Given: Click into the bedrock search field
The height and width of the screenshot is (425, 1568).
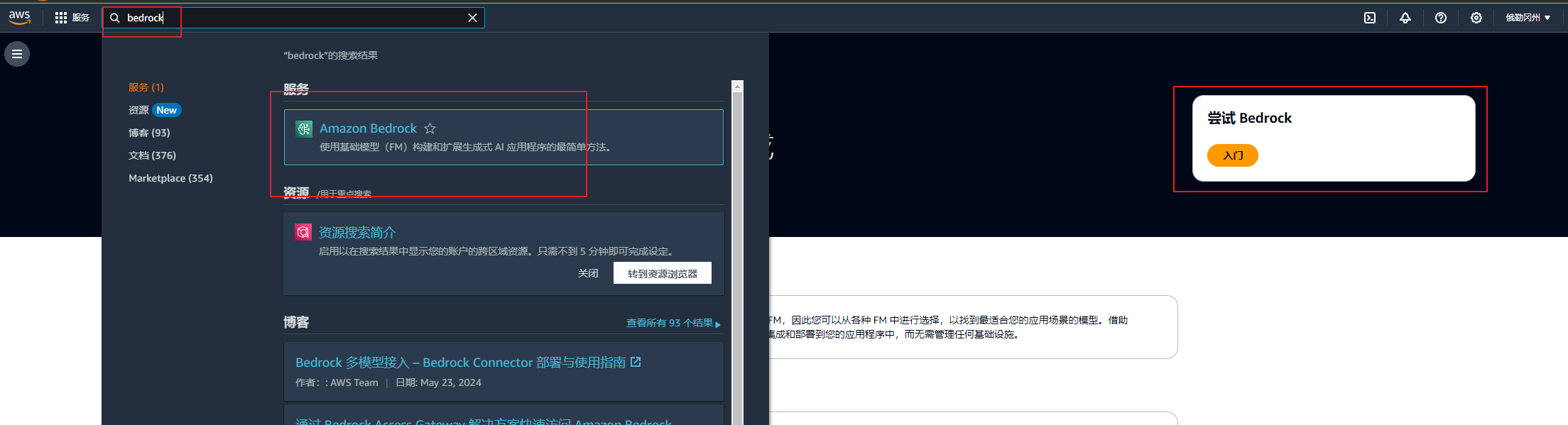Looking at the screenshot, I should click(x=294, y=18).
